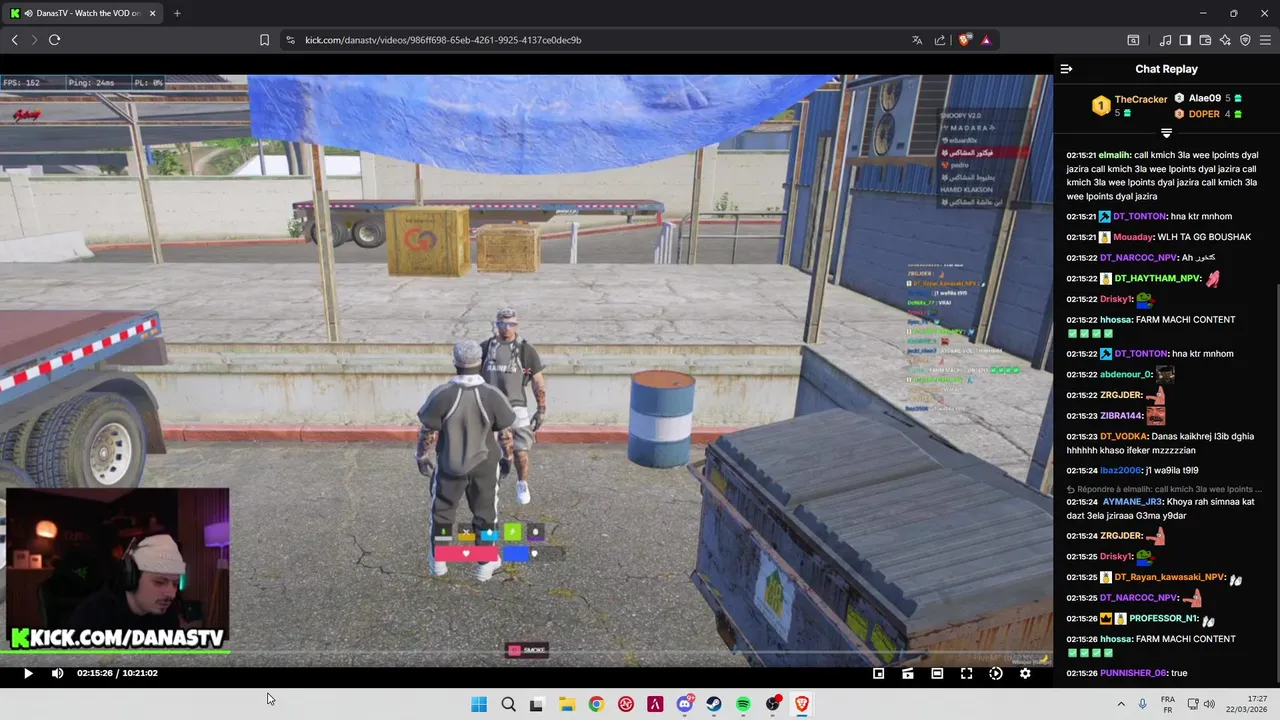Open playback speed control icon

[x=995, y=673]
